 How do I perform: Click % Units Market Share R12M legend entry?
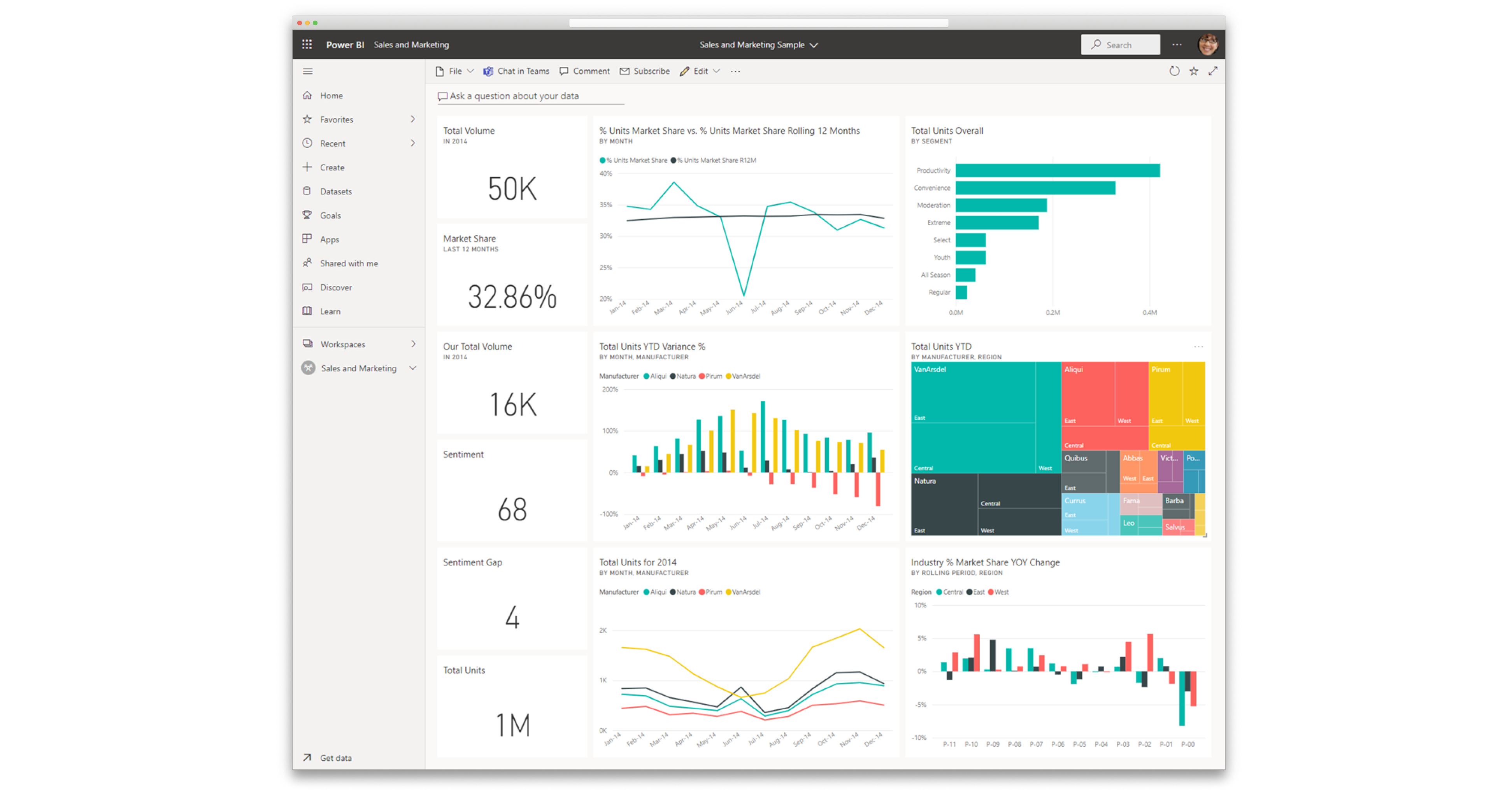click(713, 160)
